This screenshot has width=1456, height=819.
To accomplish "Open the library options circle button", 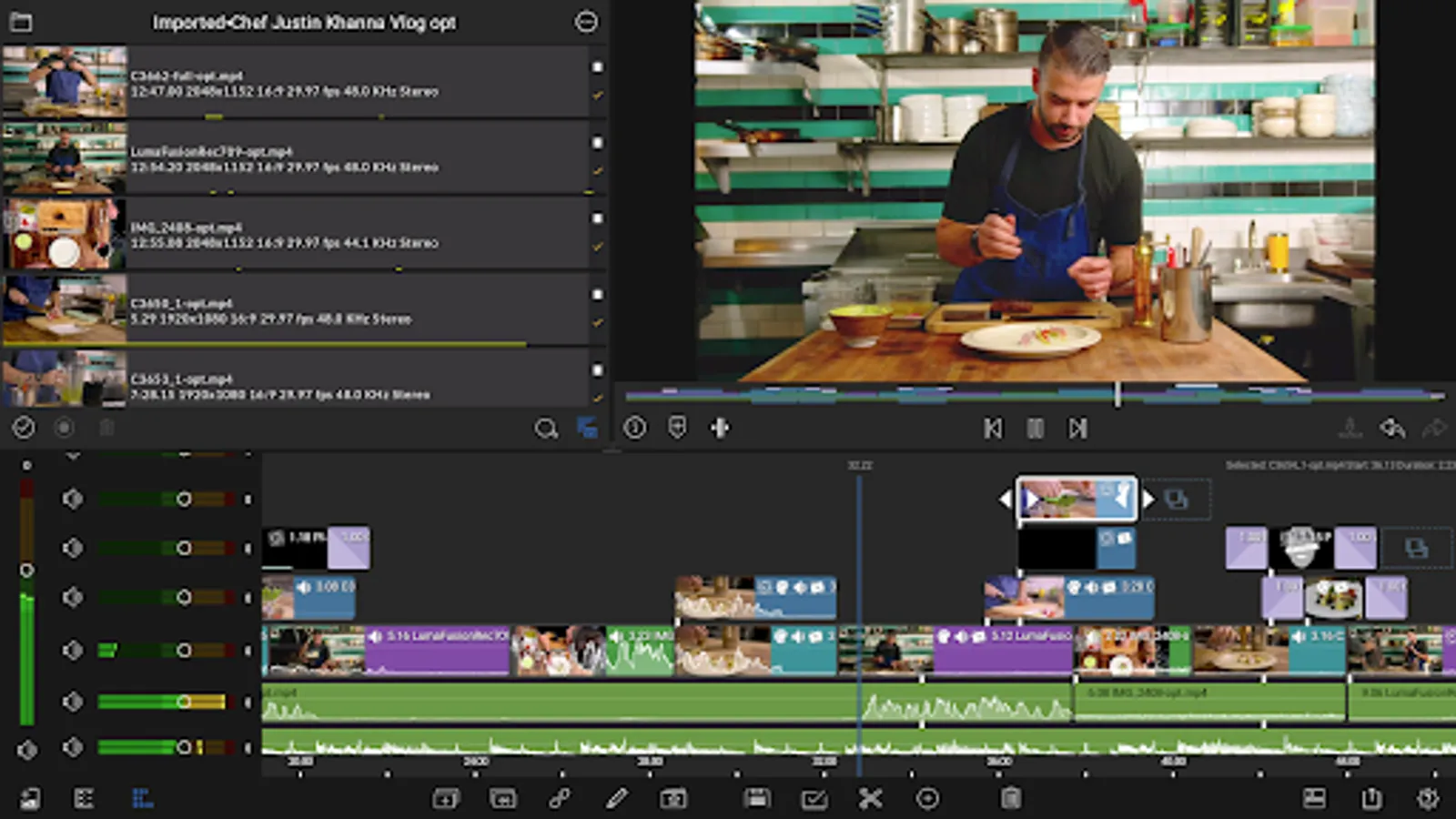I will pyautogui.click(x=587, y=22).
